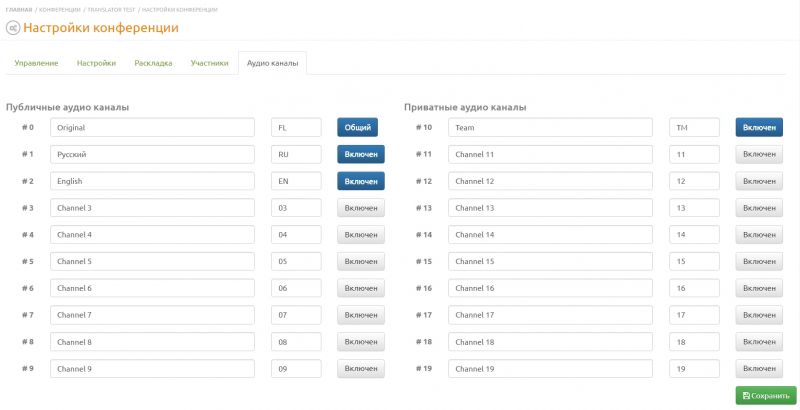This screenshot has width=800, height=410.
Task: Enable channel #9 with Включен button
Action: pos(361,369)
